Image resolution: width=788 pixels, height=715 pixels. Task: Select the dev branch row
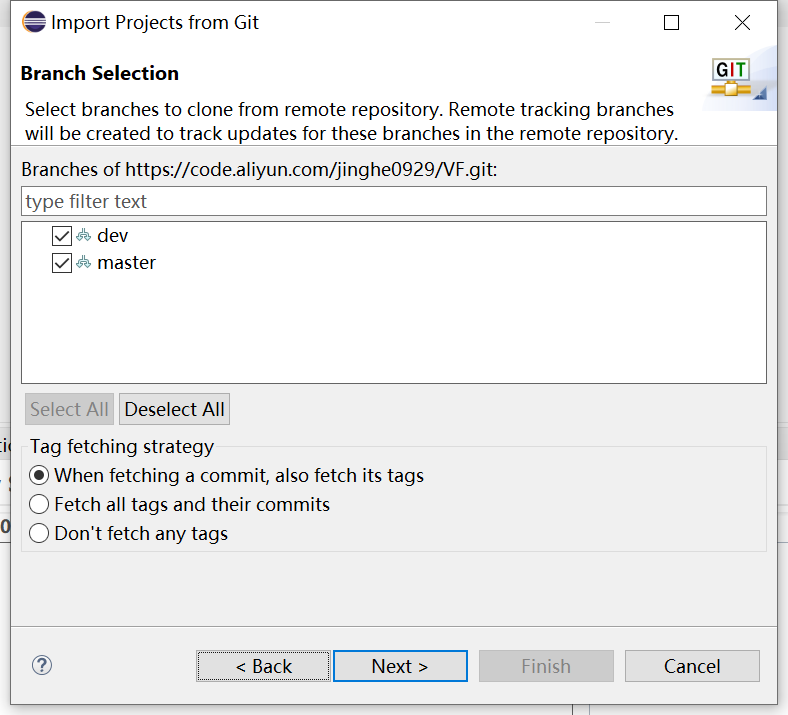[113, 236]
